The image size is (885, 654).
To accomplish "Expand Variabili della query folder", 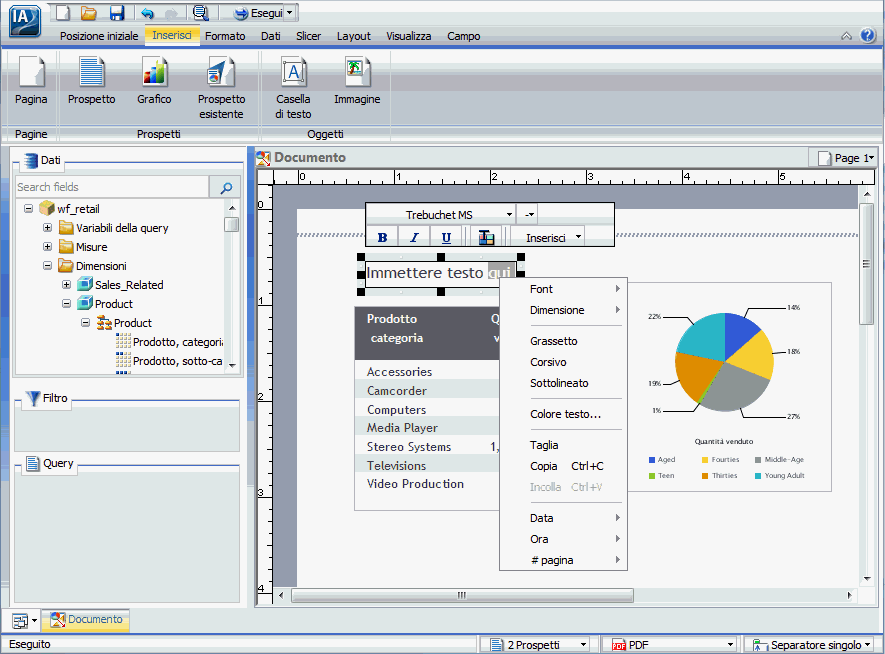I will (x=47, y=228).
